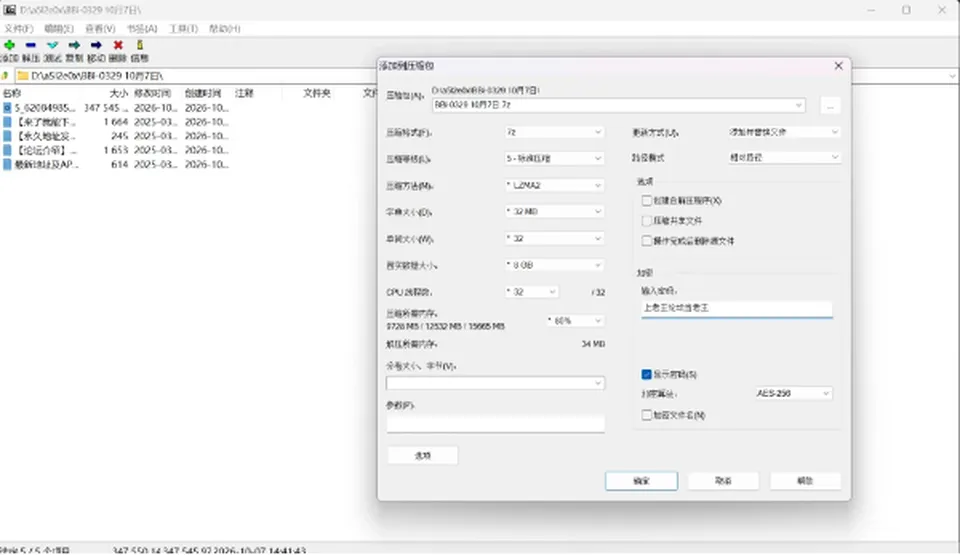960x555 pixels.
Task: Expand the archive name combo box arrow
Action: pyautogui.click(x=798, y=105)
